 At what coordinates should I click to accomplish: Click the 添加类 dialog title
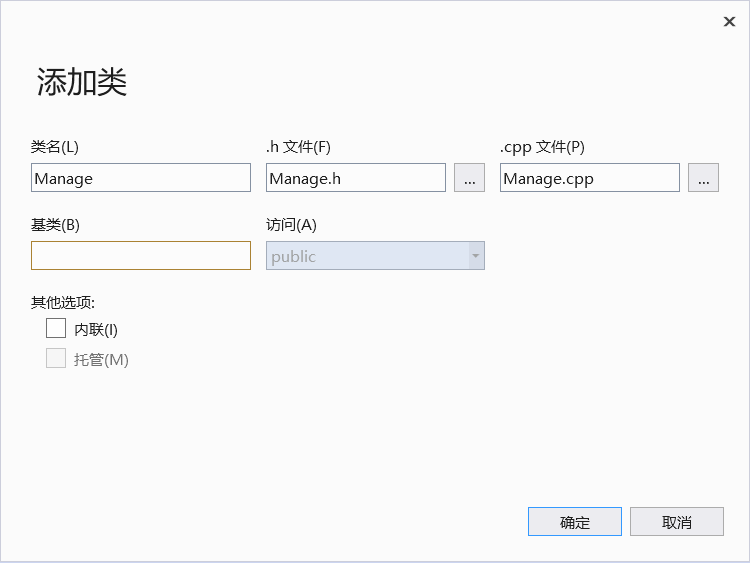(82, 82)
